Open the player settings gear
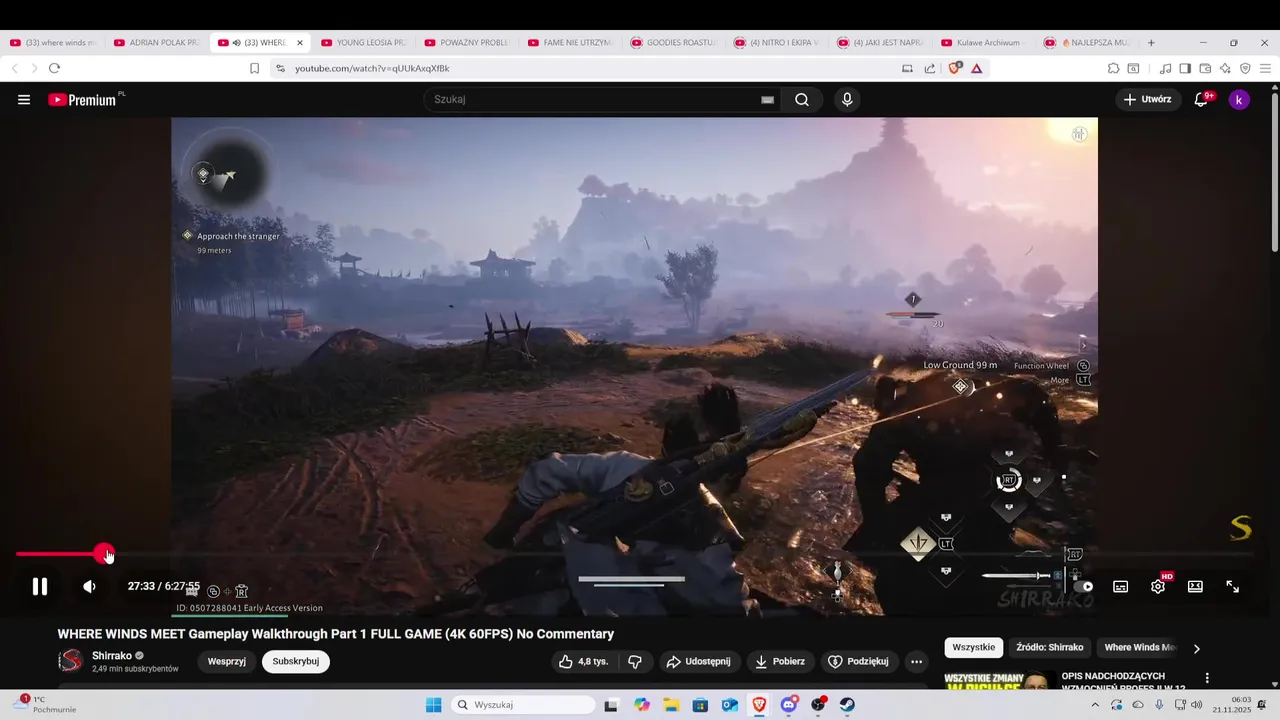The image size is (1280, 720). click(1158, 587)
